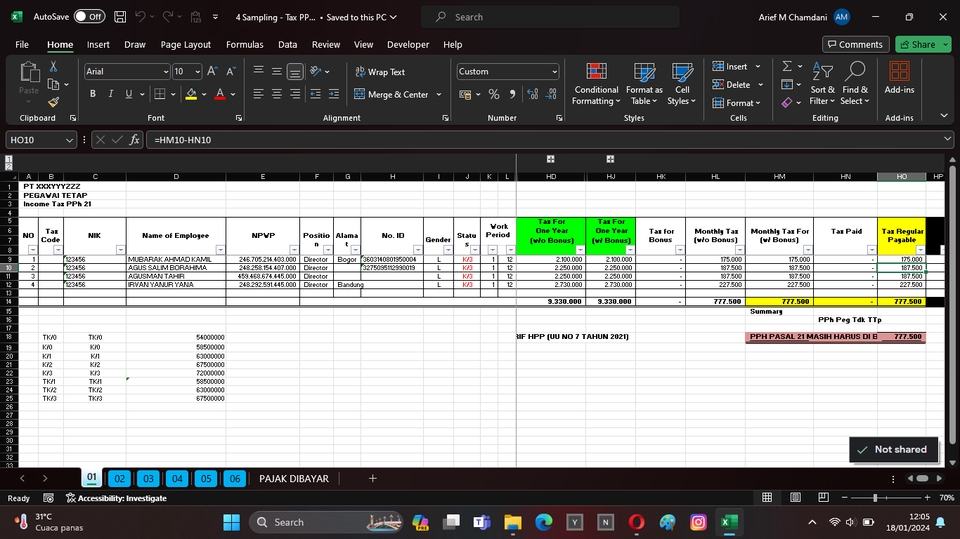Image resolution: width=960 pixels, height=539 pixels.
Task: Decrease decimal places
Action: [x=552, y=94]
